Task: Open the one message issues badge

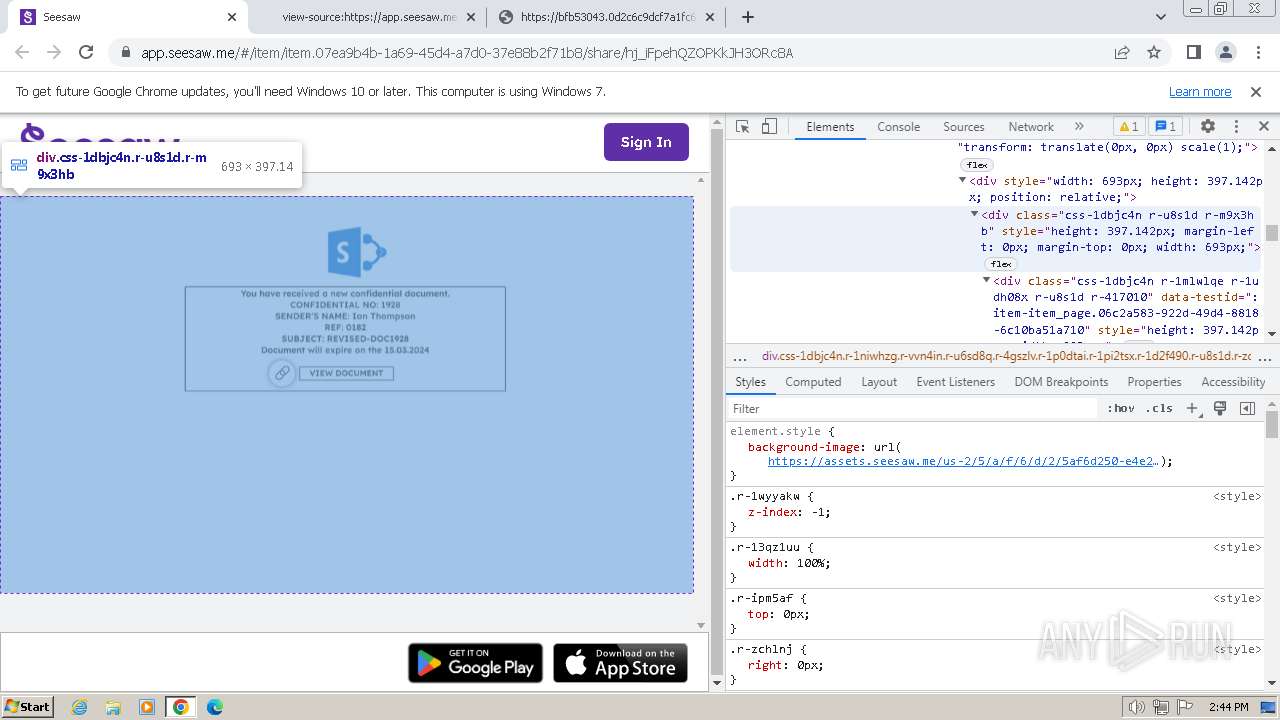Action: pos(1165,127)
